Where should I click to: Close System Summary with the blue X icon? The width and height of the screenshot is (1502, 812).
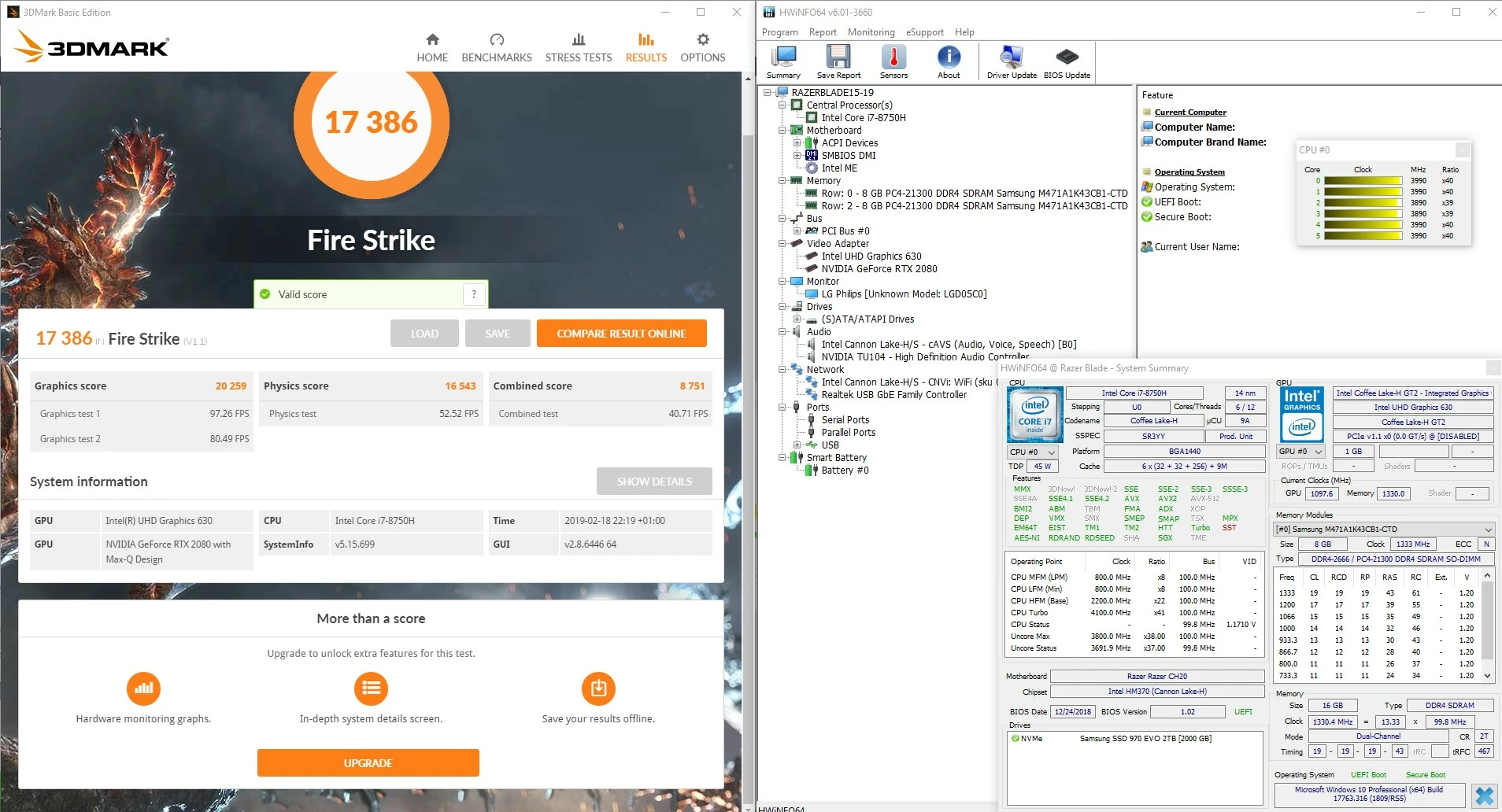(x=1484, y=796)
